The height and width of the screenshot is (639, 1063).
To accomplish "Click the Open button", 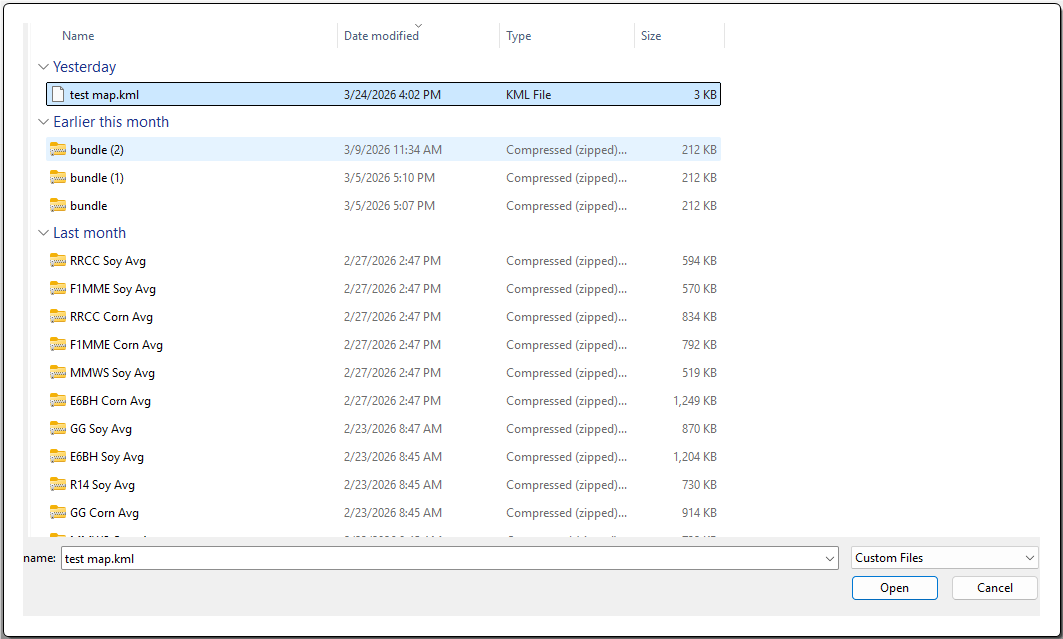I will tap(894, 588).
